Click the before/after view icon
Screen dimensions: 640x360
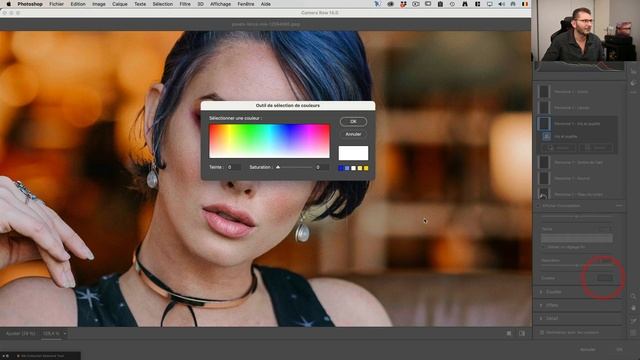[x=509, y=333]
